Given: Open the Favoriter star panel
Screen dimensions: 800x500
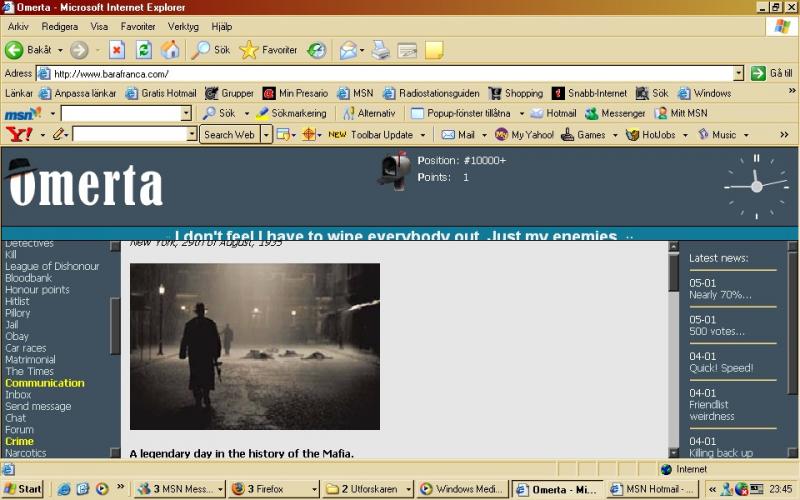Looking at the screenshot, I should 268,50.
